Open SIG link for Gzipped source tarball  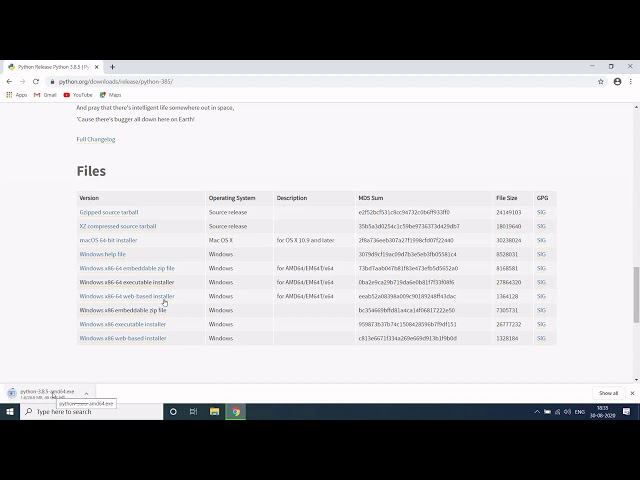click(541, 212)
